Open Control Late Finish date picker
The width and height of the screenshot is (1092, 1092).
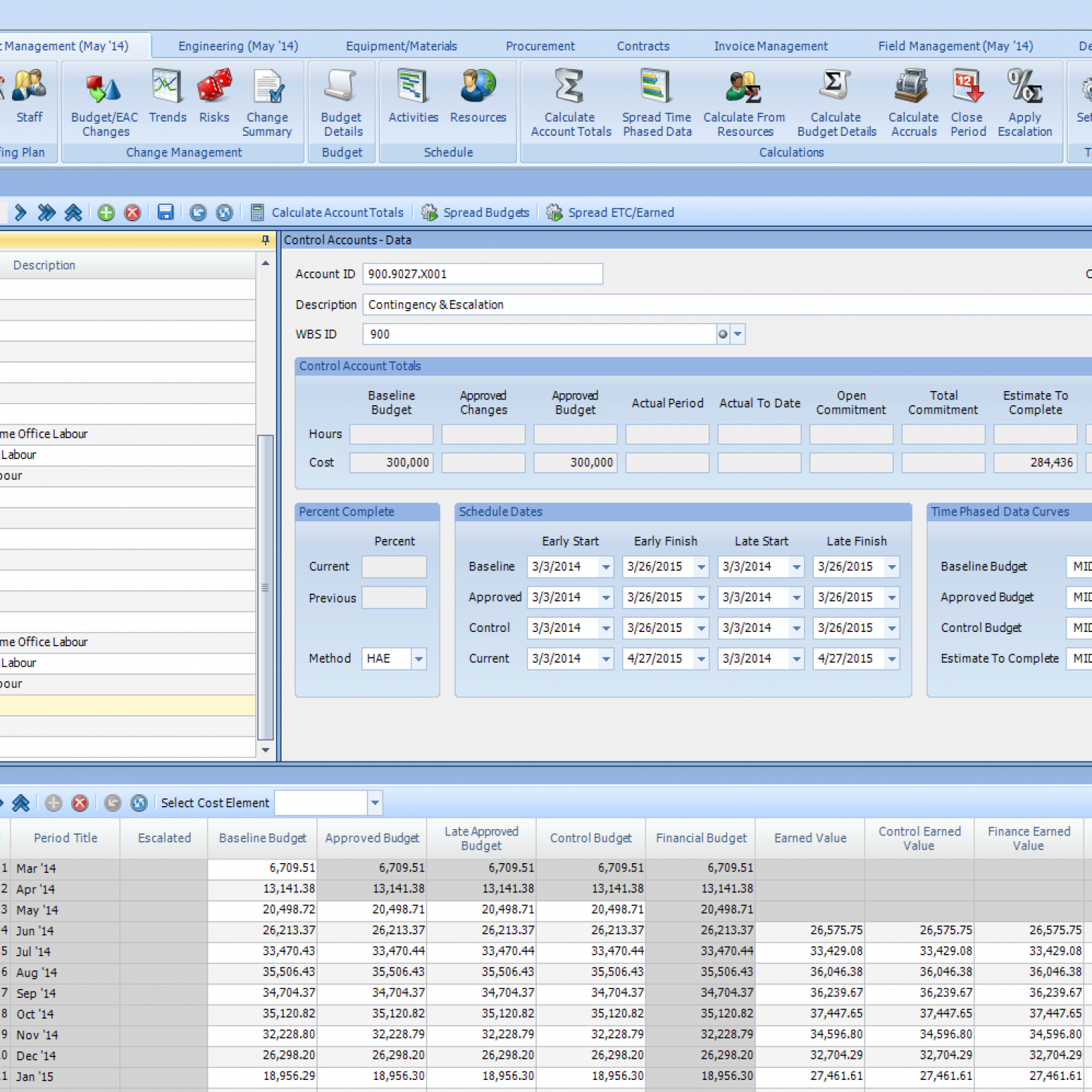tap(892, 628)
